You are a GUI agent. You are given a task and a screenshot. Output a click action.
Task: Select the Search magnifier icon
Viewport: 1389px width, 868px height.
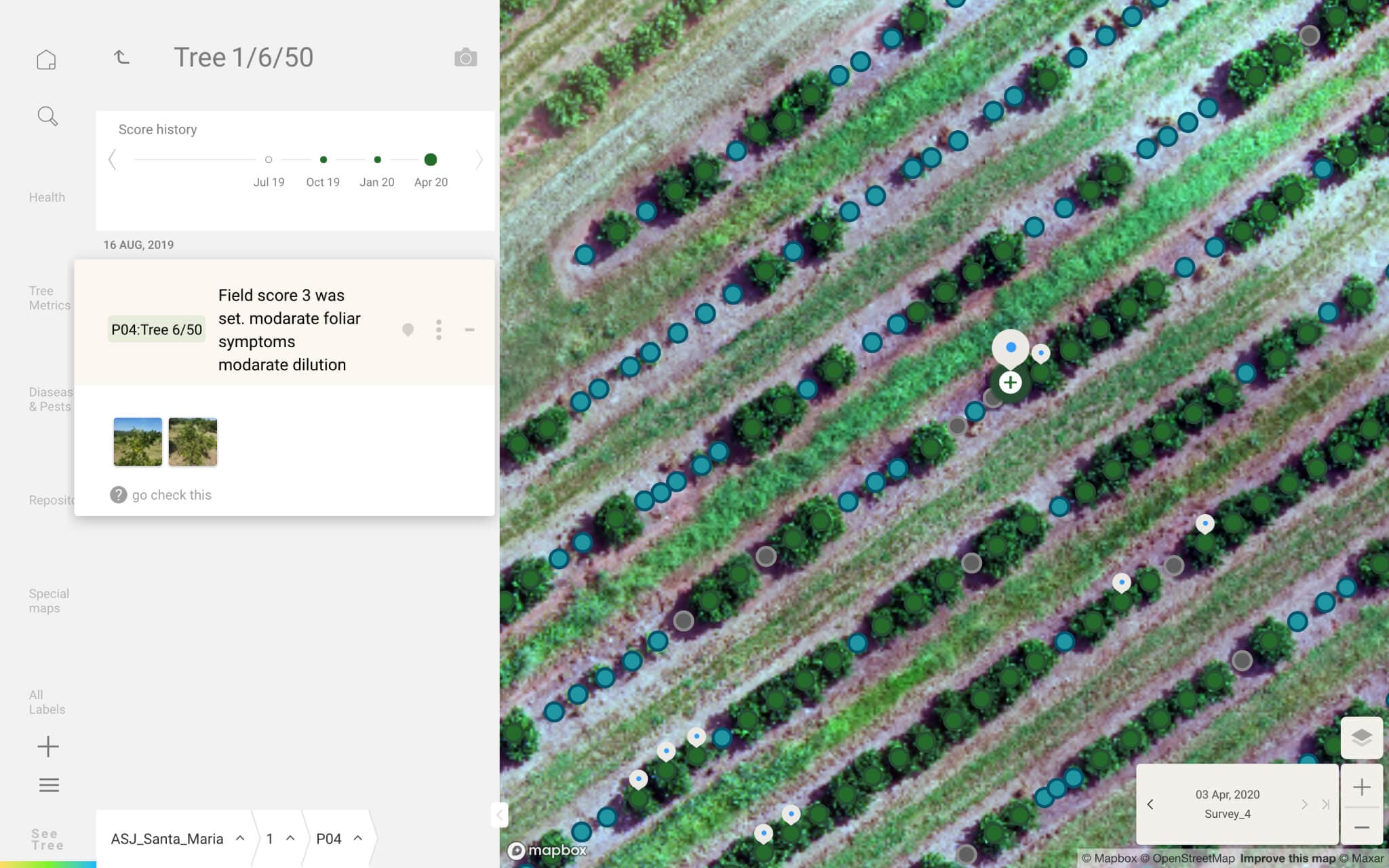coord(47,116)
